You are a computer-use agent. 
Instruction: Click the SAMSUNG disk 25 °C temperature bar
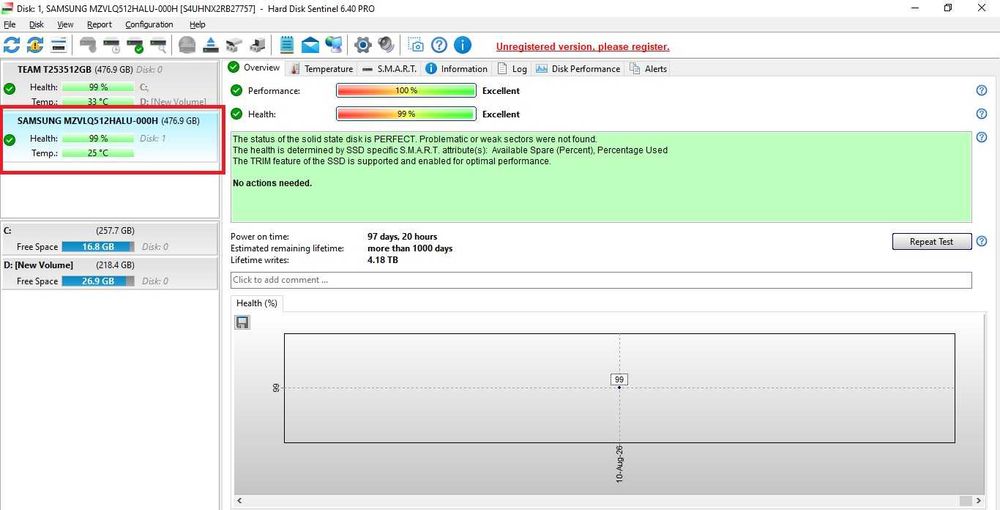pos(98,153)
